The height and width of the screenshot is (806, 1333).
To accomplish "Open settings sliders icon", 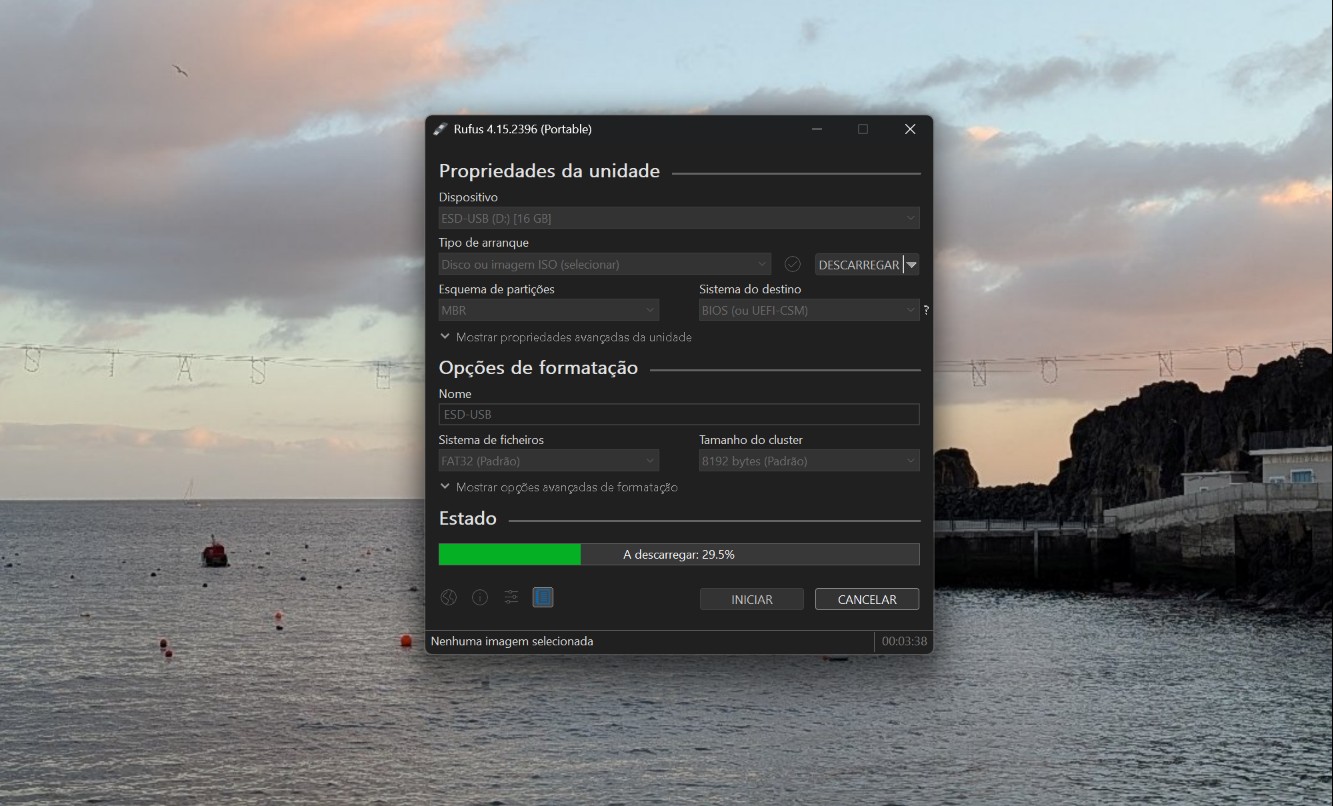I will tap(511, 597).
